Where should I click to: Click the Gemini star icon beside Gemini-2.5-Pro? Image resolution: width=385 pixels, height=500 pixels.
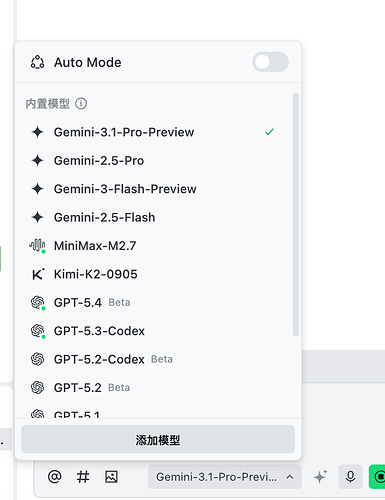click(37, 161)
